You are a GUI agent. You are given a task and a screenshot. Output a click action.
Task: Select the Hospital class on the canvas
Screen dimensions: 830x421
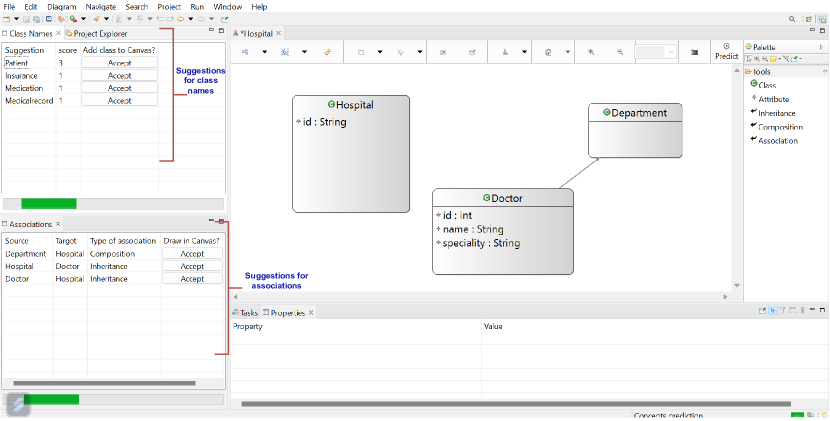(351, 154)
